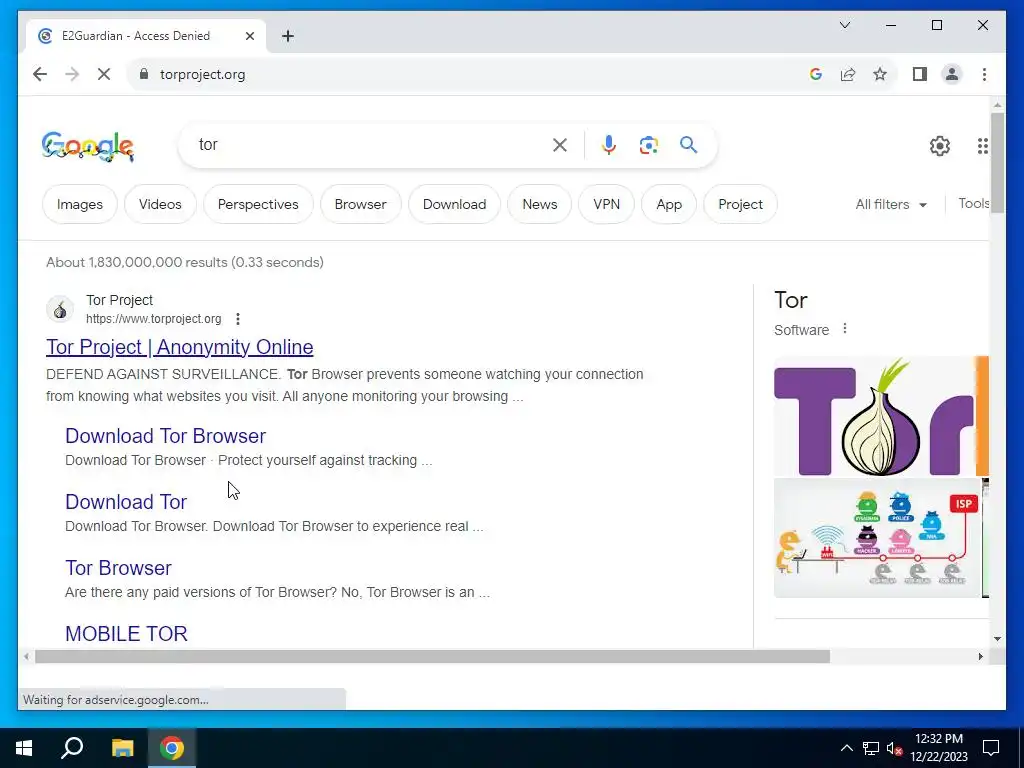
Task: Open Windows taskbar search
Action: pyautogui.click(x=72, y=748)
